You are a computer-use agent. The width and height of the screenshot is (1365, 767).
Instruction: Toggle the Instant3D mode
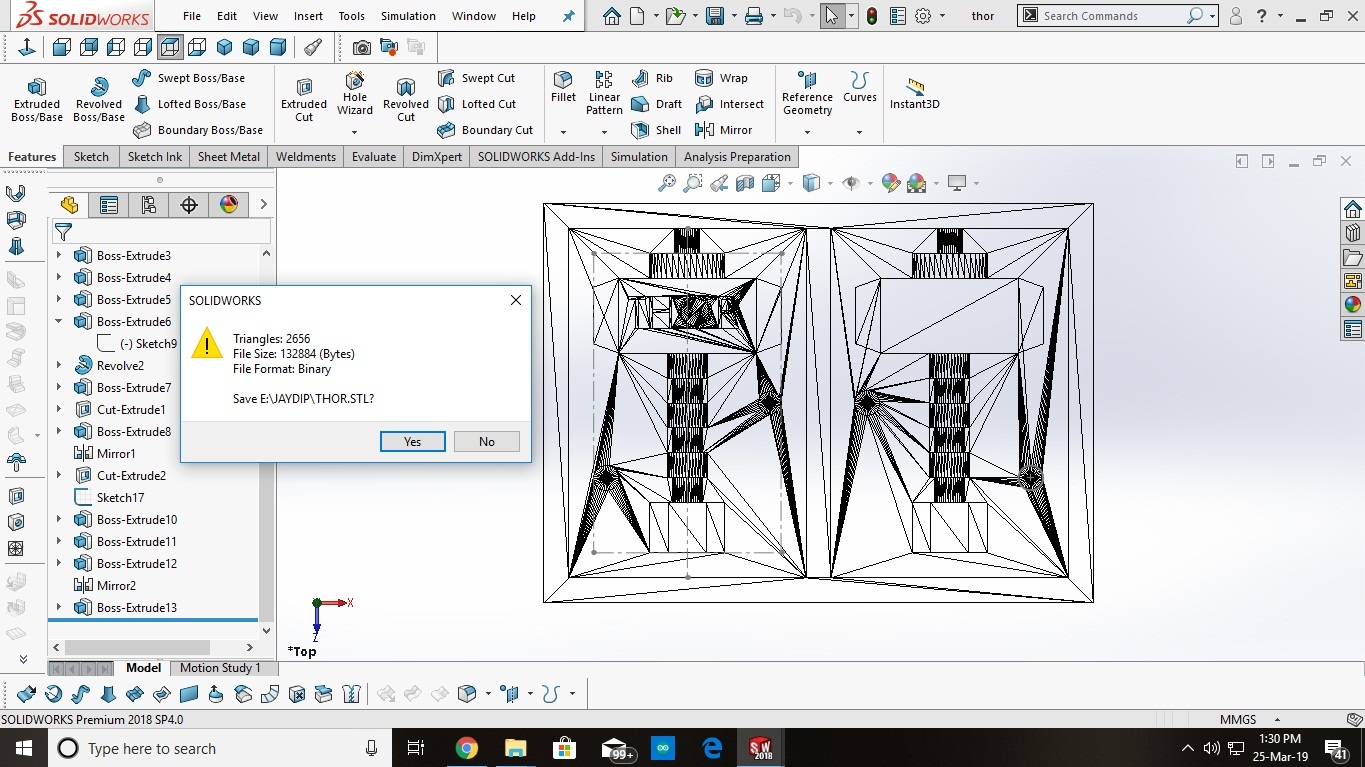coord(914,94)
